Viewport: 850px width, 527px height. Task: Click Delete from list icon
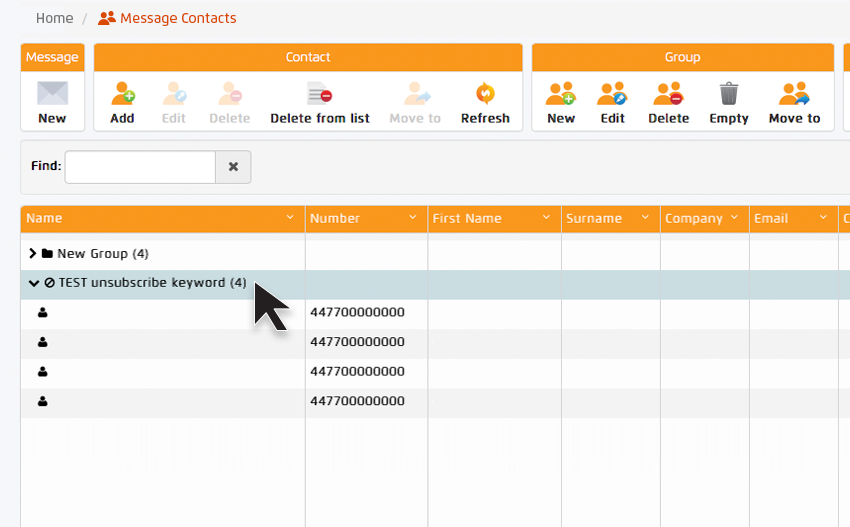pyautogui.click(x=320, y=95)
